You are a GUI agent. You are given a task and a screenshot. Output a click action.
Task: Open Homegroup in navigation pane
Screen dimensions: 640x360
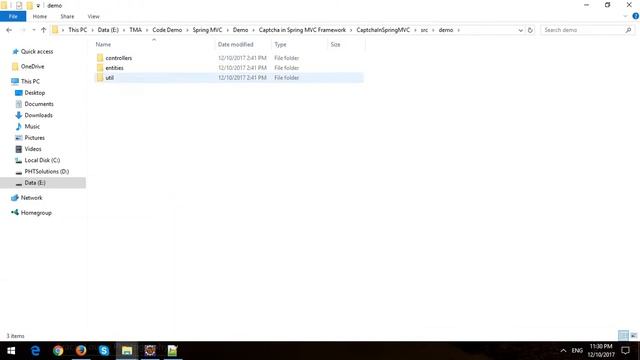click(36, 213)
